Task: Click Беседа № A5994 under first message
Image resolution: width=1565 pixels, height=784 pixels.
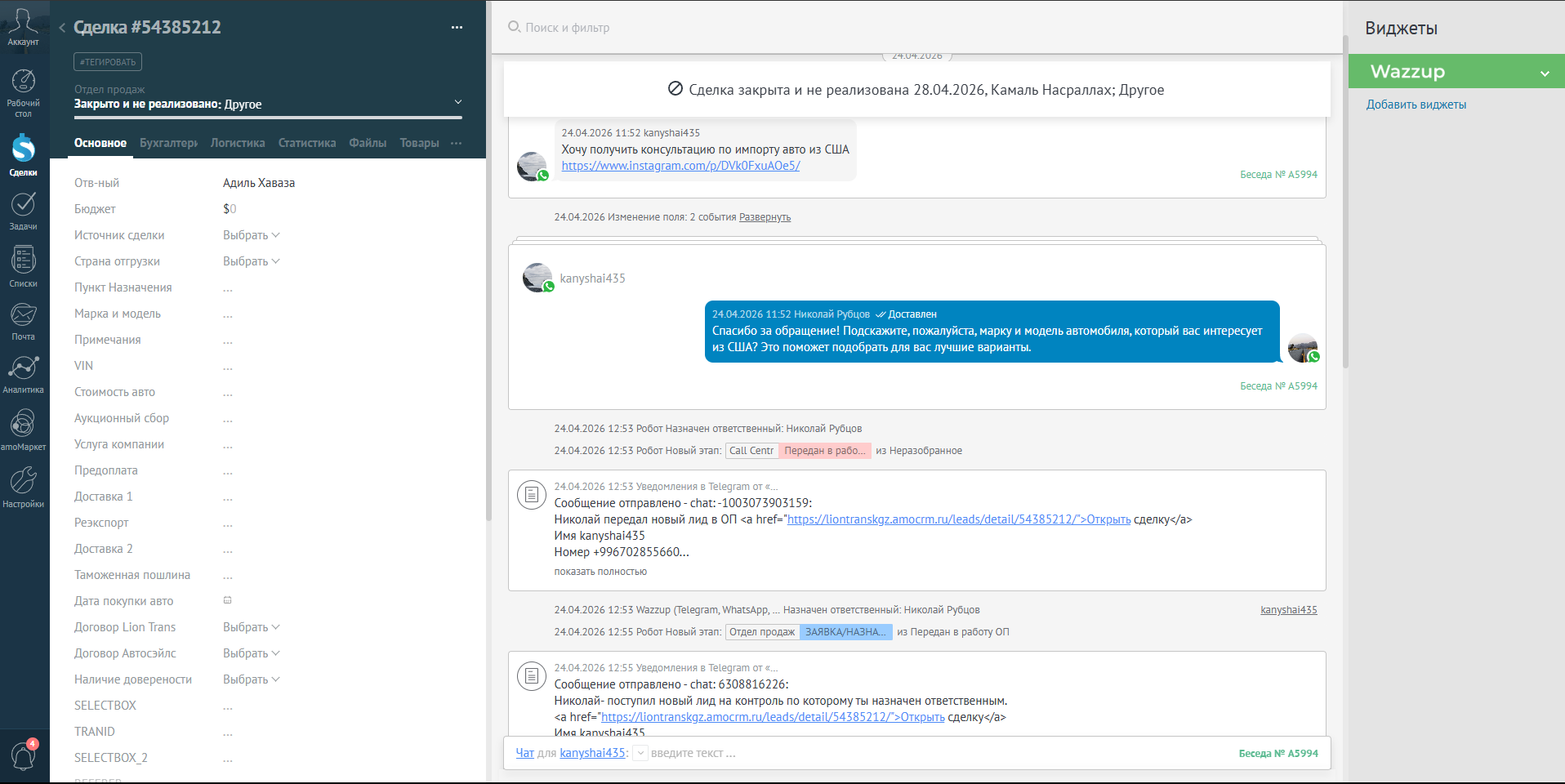Action: pos(1278,175)
